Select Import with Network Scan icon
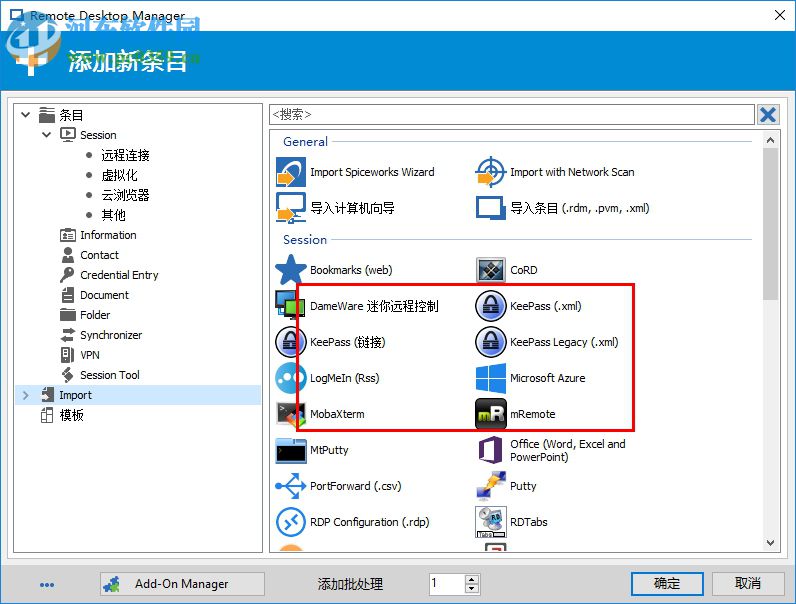 [x=490, y=172]
